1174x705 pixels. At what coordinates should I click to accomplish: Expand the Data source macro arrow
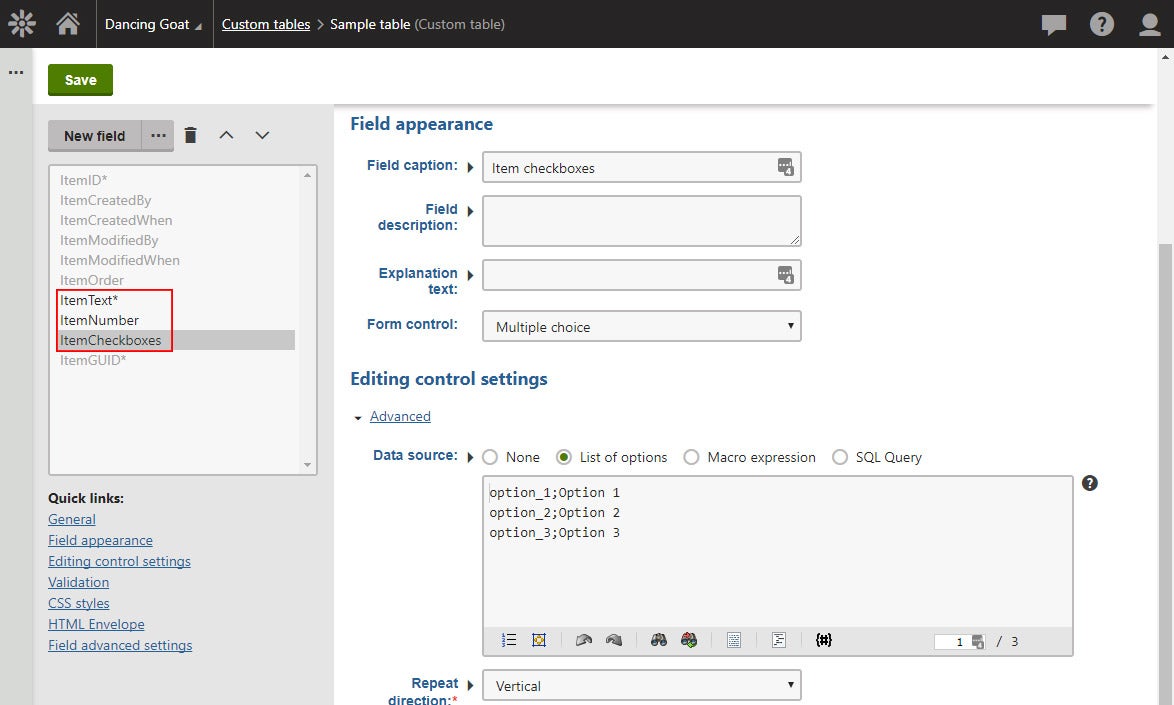[x=470, y=457]
